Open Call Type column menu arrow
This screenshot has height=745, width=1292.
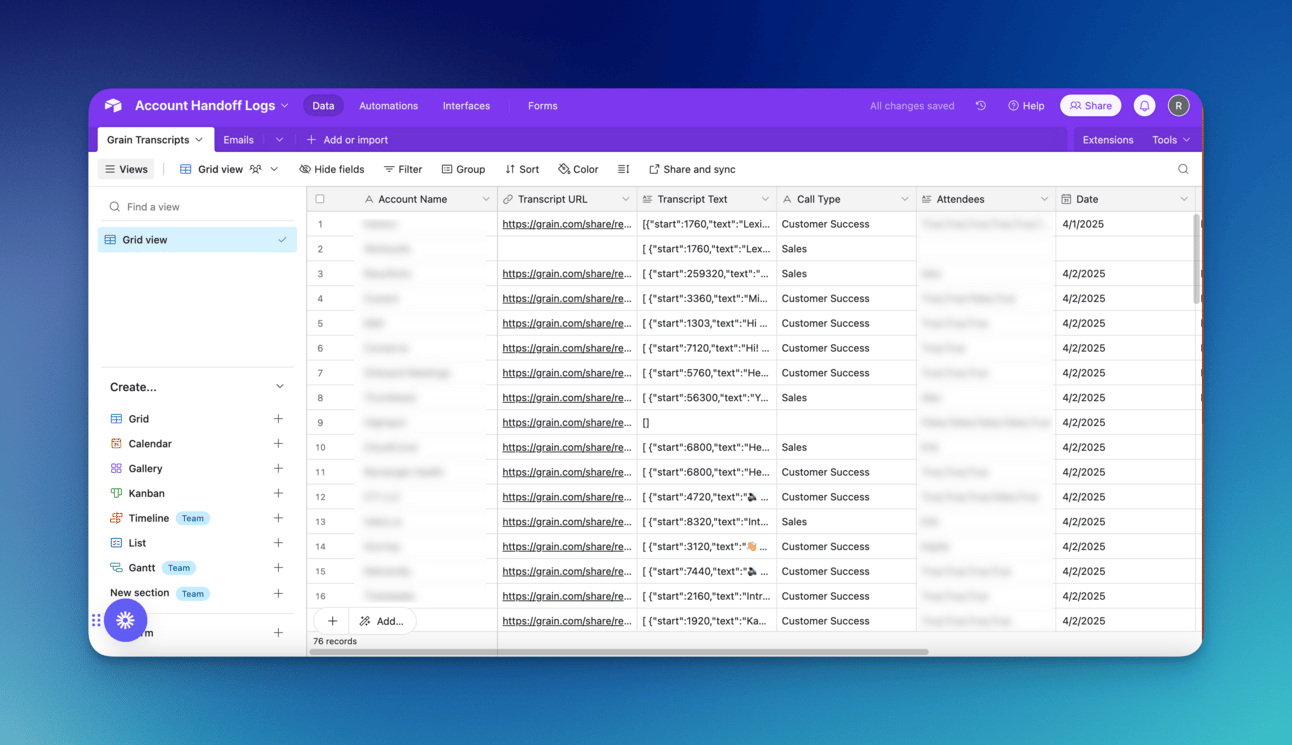point(905,199)
